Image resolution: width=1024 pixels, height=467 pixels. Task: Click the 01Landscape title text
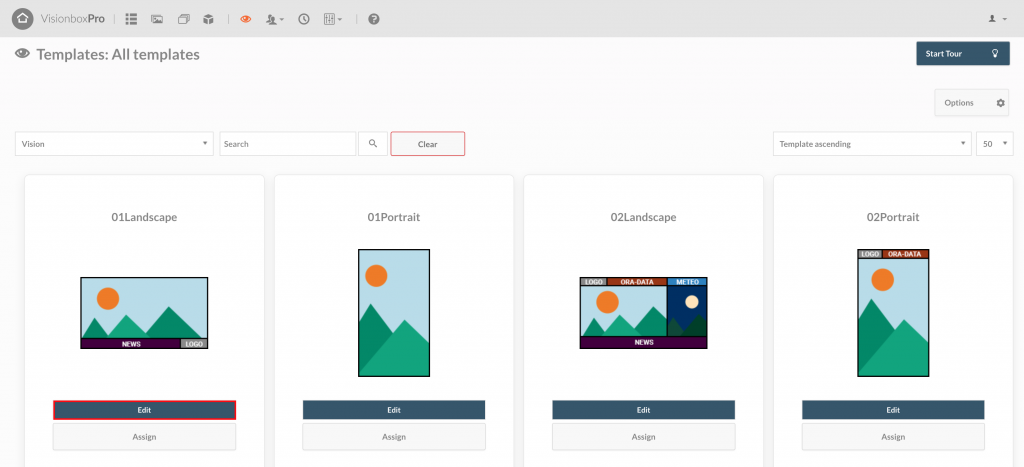tap(144, 217)
